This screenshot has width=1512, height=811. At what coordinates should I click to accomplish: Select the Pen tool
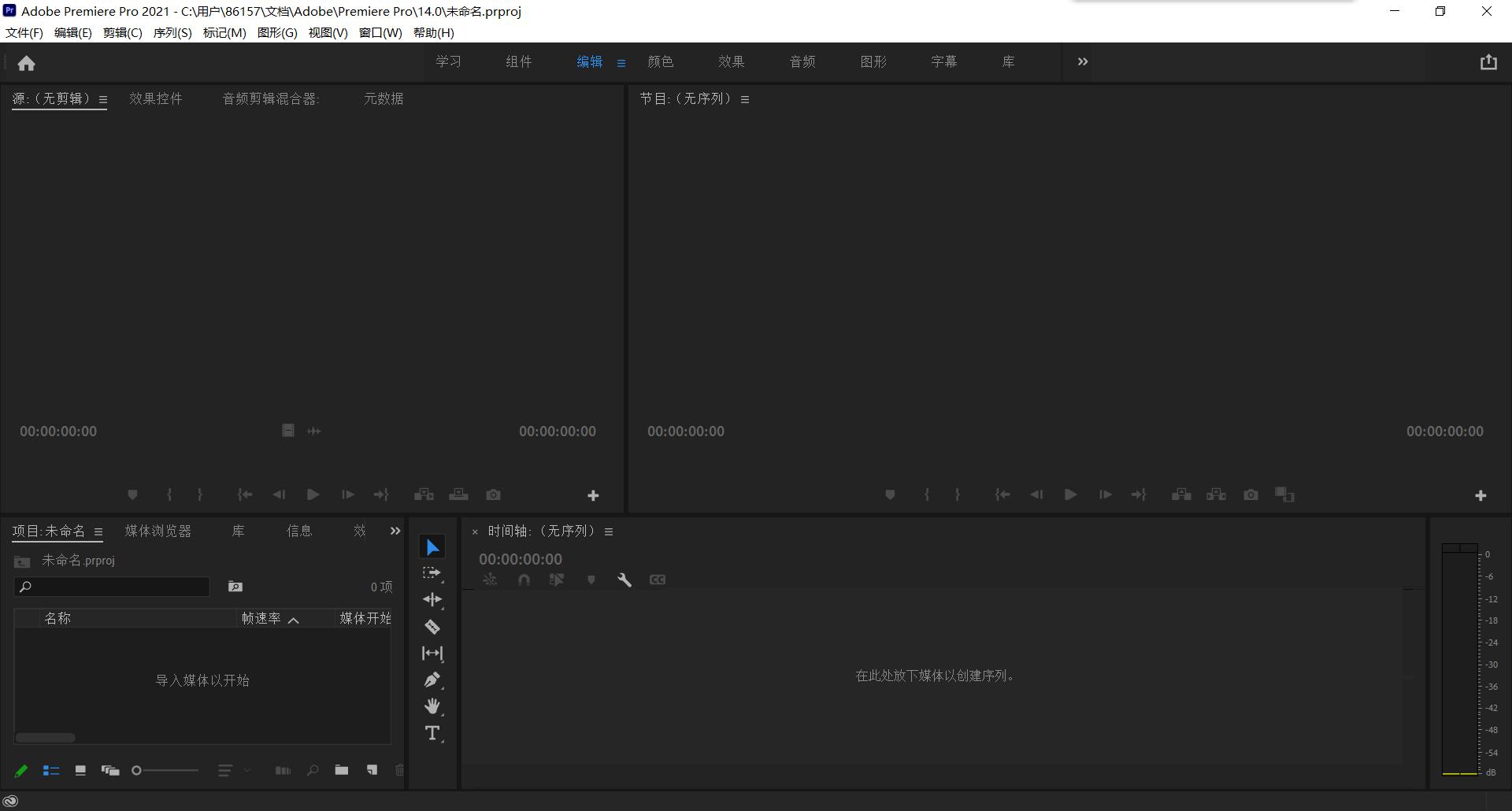tap(432, 679)
